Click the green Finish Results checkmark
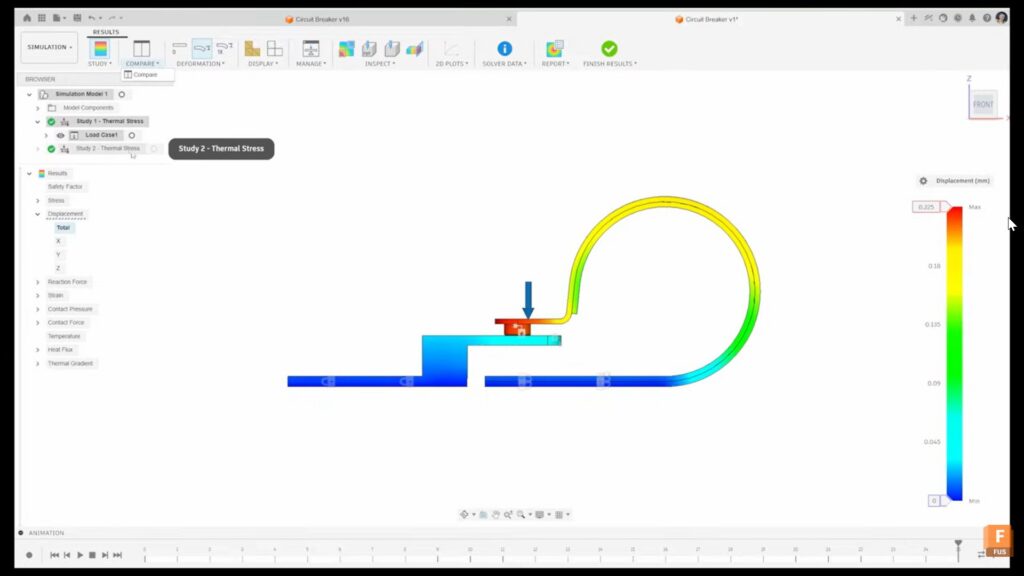Viewport: 1024px width, 576px height. point(609,49)
